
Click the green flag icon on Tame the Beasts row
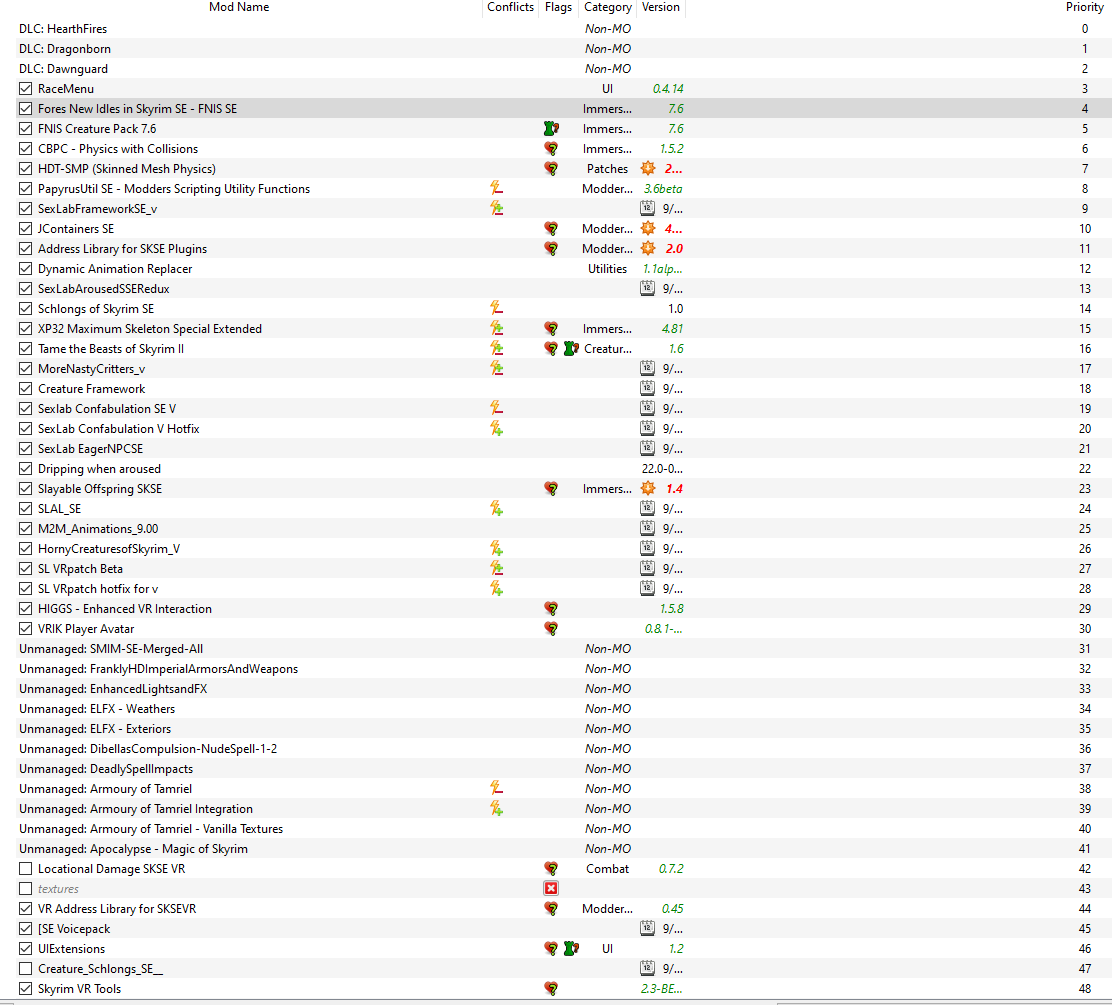(x=571, y=349)
